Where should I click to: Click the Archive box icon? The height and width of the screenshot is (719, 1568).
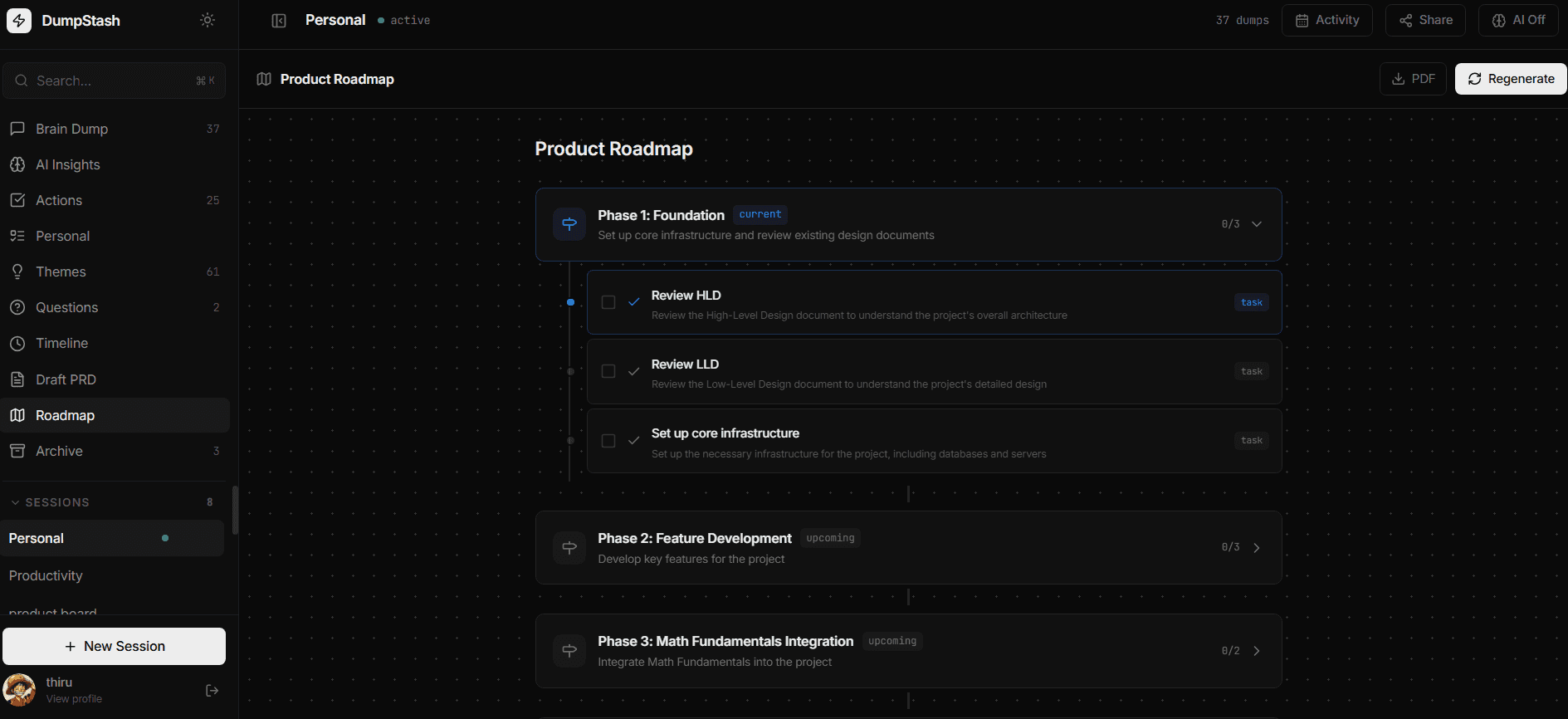[x=17, y=451]
